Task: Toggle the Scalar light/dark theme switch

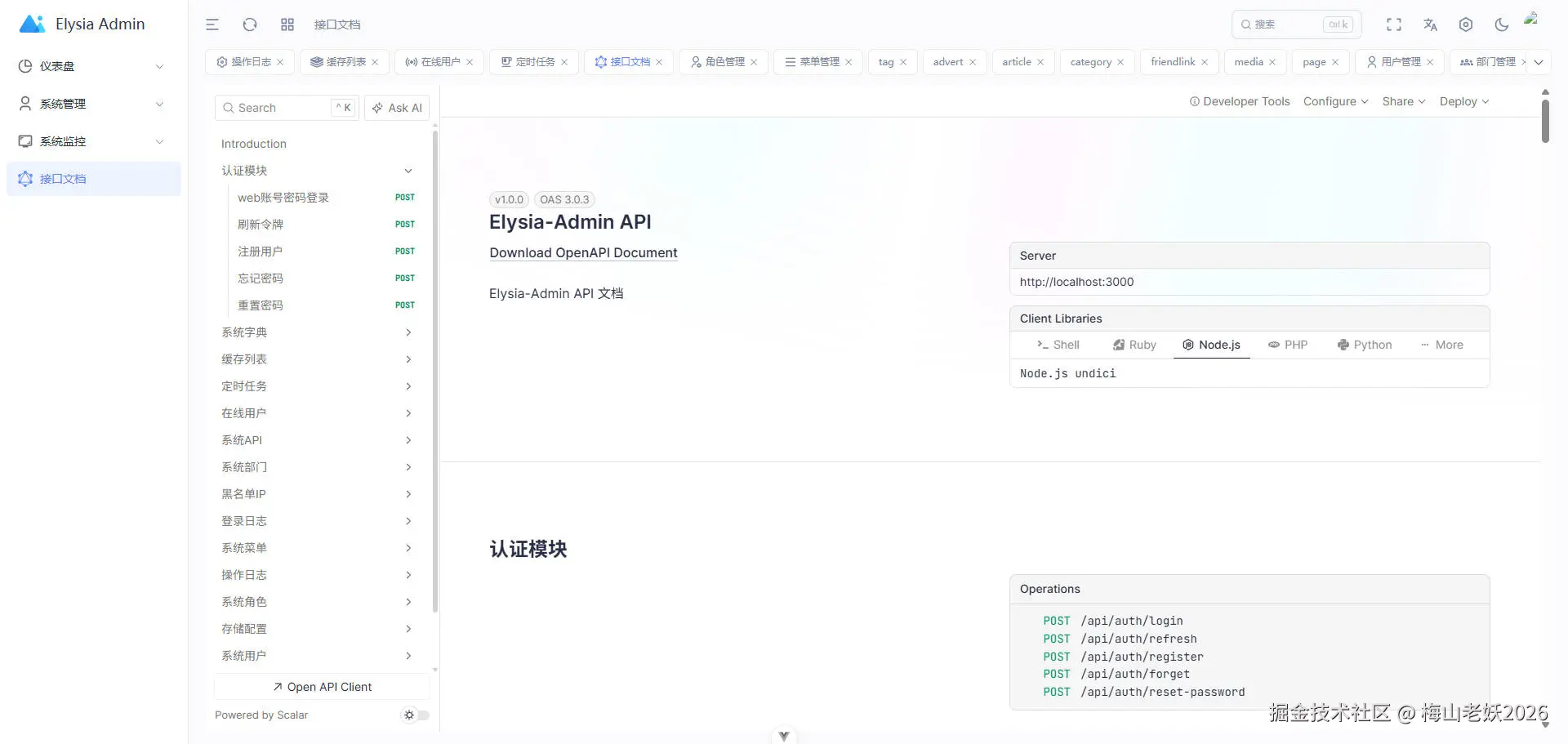Action: [x=416, y=715]
